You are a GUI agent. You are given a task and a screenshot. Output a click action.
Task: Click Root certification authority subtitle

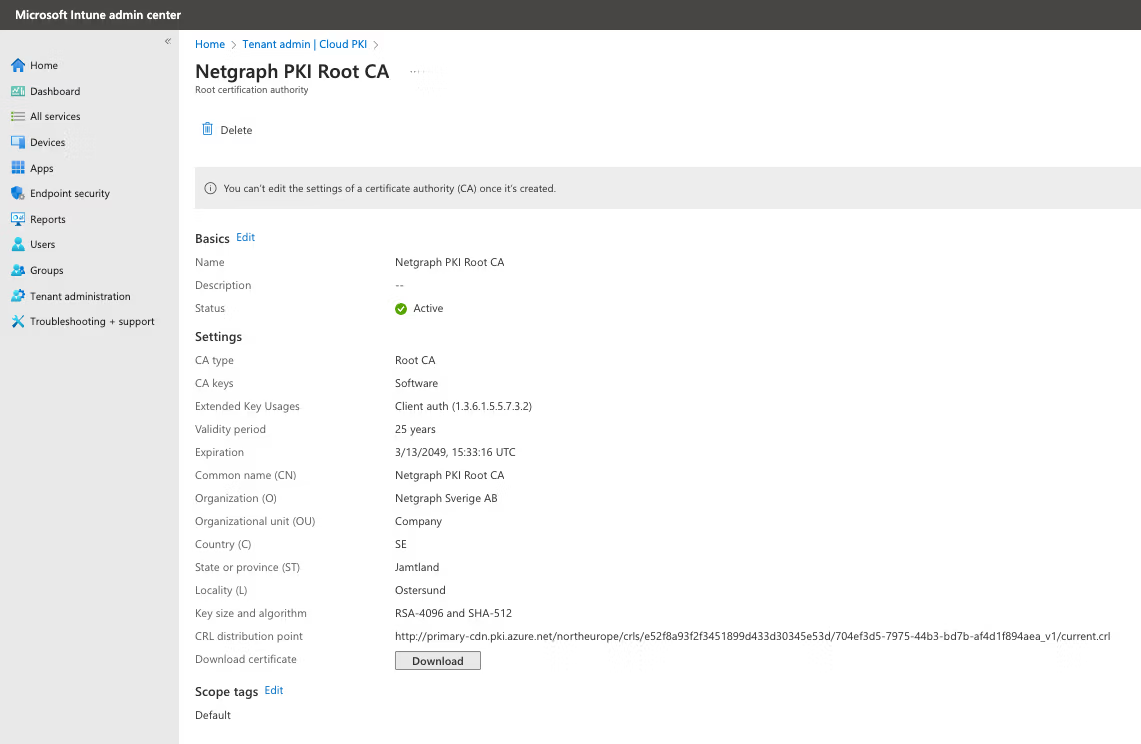pyautogui.click(x=252, y=90)
